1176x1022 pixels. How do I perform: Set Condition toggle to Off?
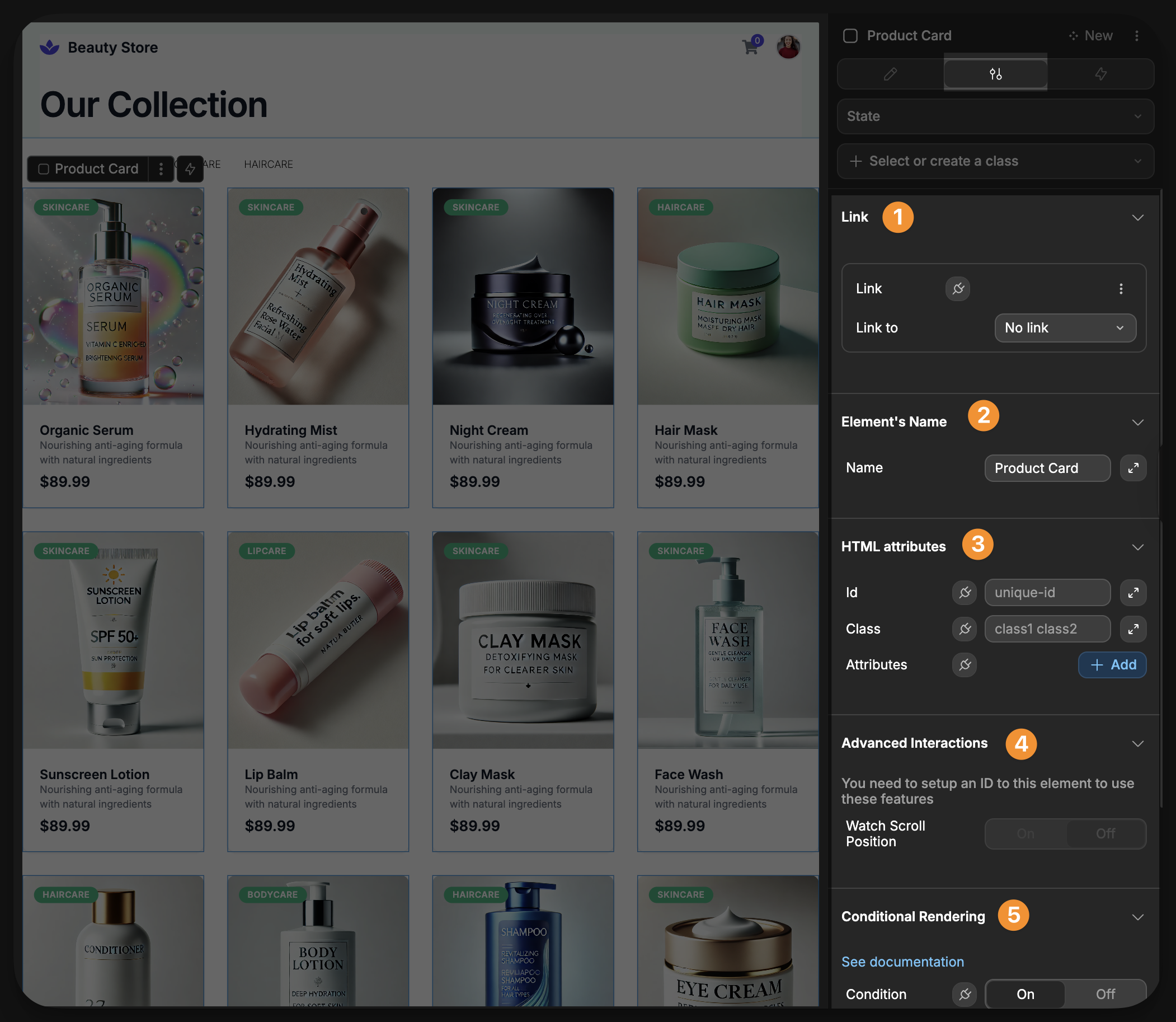point(1105,994)
